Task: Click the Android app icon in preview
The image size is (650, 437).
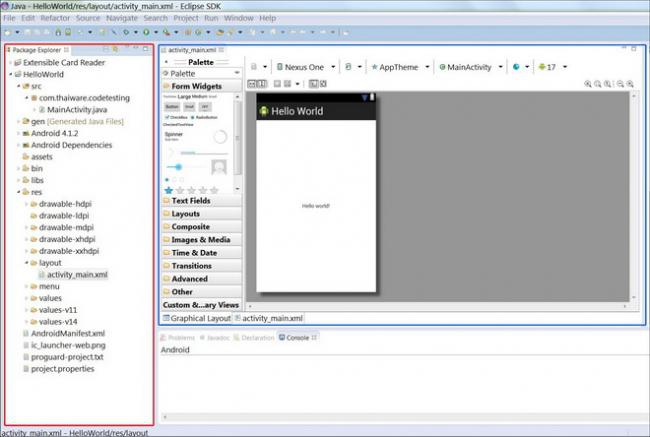Action: pos(264,111)
